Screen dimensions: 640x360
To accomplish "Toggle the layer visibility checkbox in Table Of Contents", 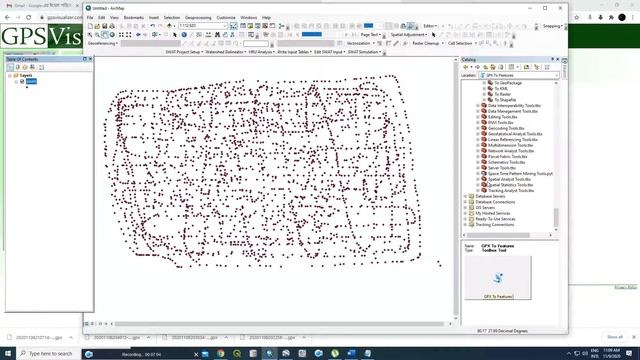I will point(22,82).
